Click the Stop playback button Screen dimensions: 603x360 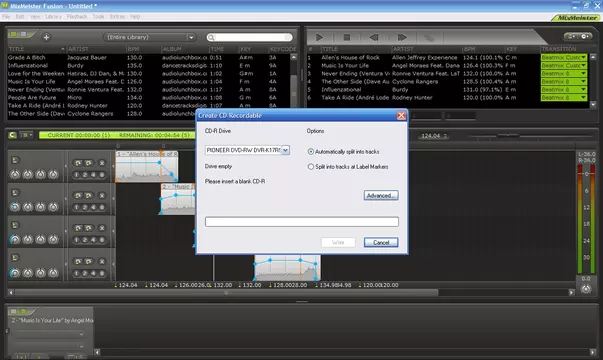pyautogui.click(x=346, y=37)
